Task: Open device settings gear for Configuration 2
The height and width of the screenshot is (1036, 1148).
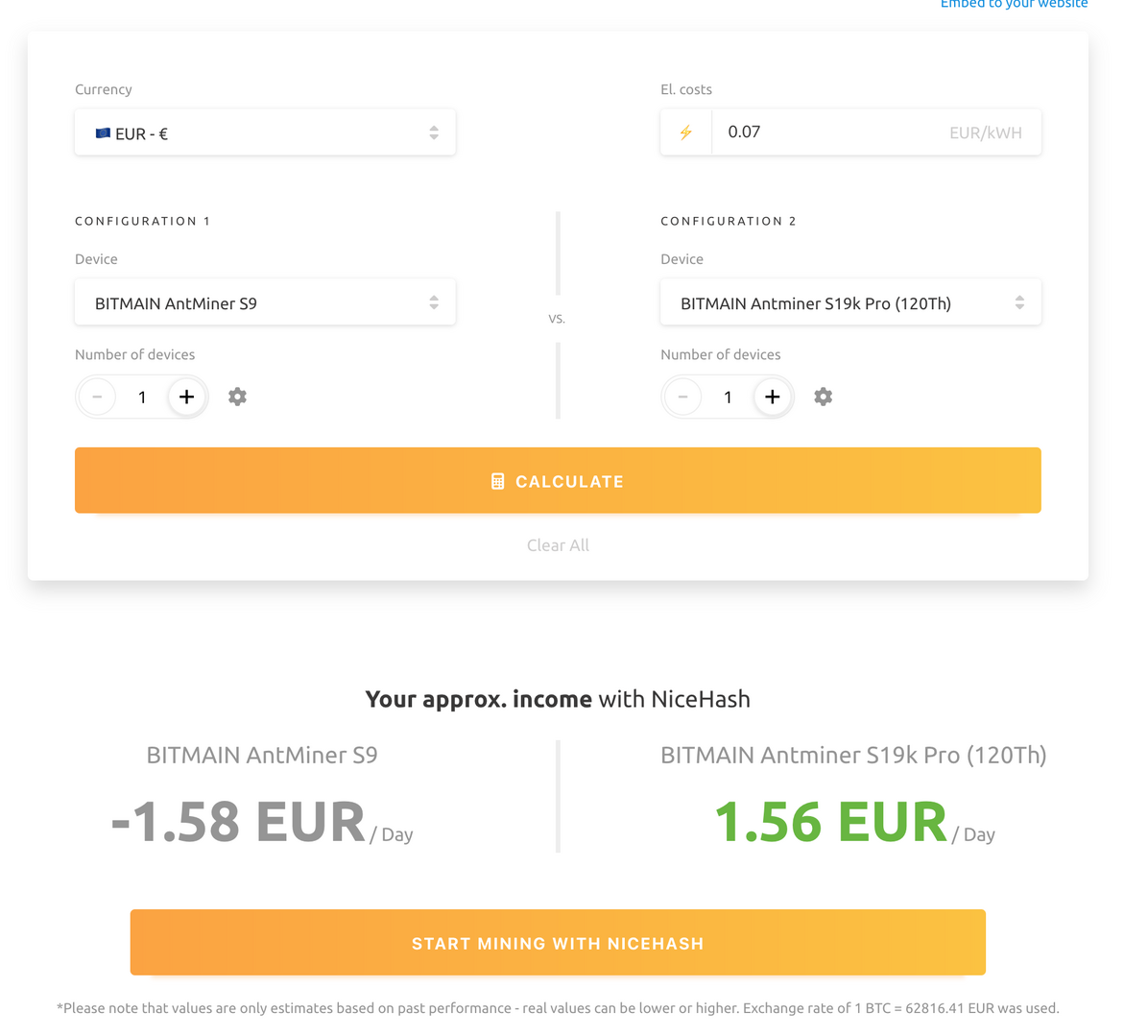Action: [x=823, y=397]
